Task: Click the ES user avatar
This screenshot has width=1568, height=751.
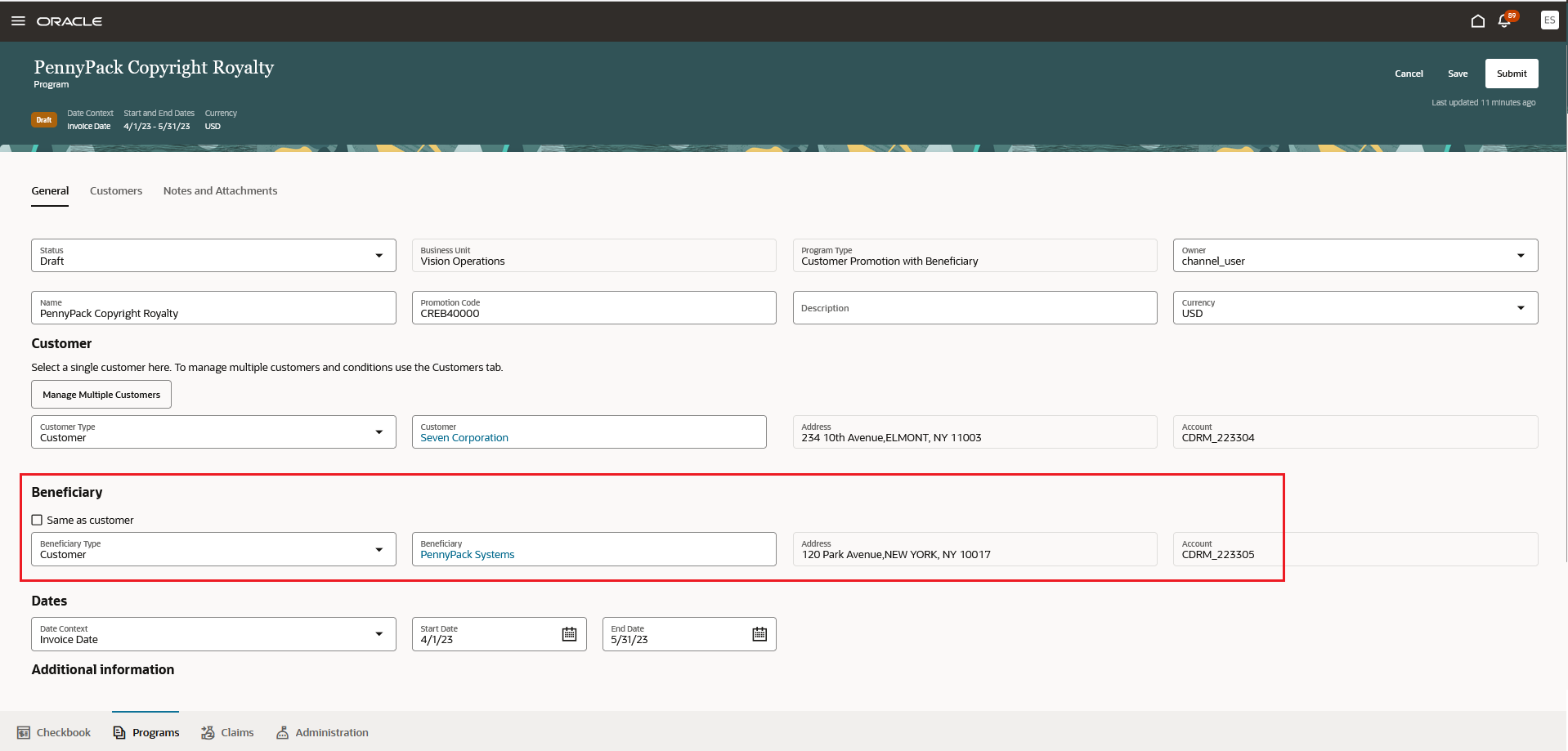Action: [x=1549, y=20]
